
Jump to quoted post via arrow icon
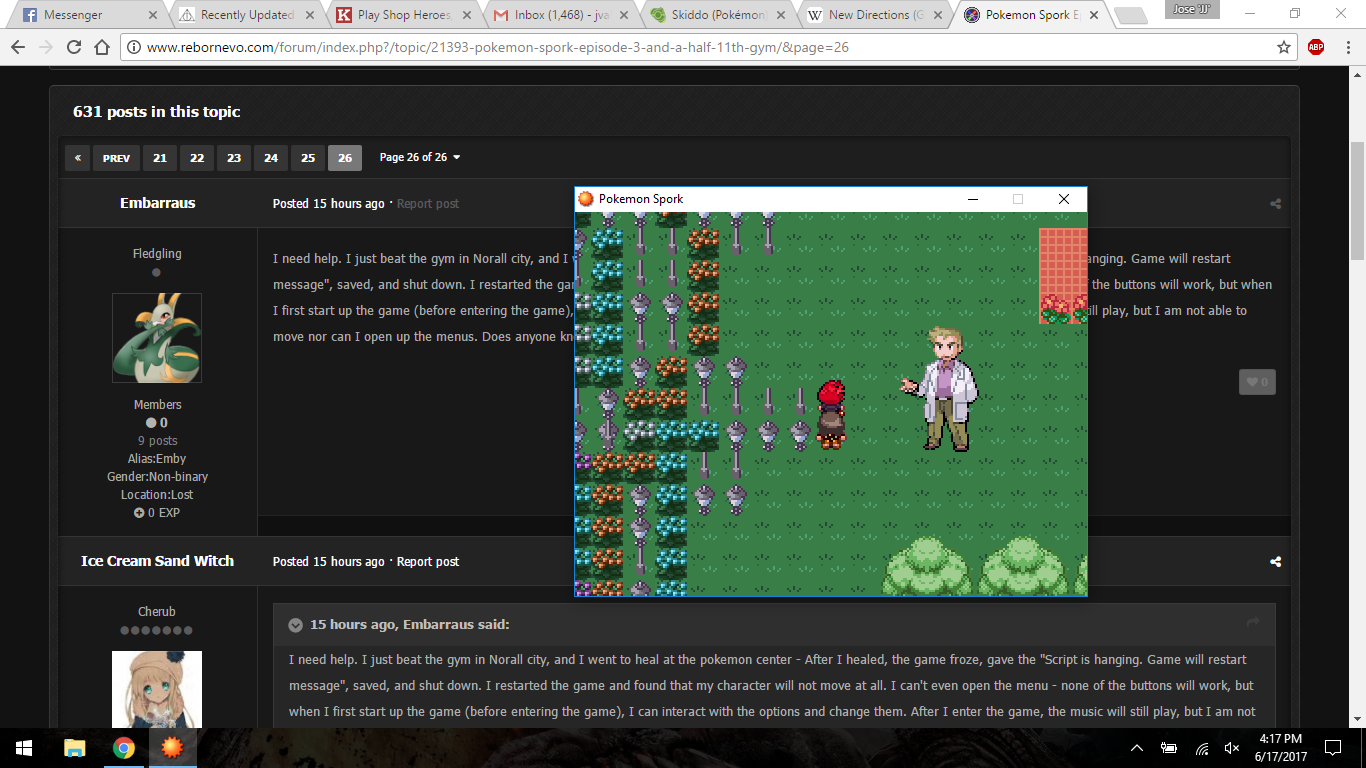(1253, 623)
